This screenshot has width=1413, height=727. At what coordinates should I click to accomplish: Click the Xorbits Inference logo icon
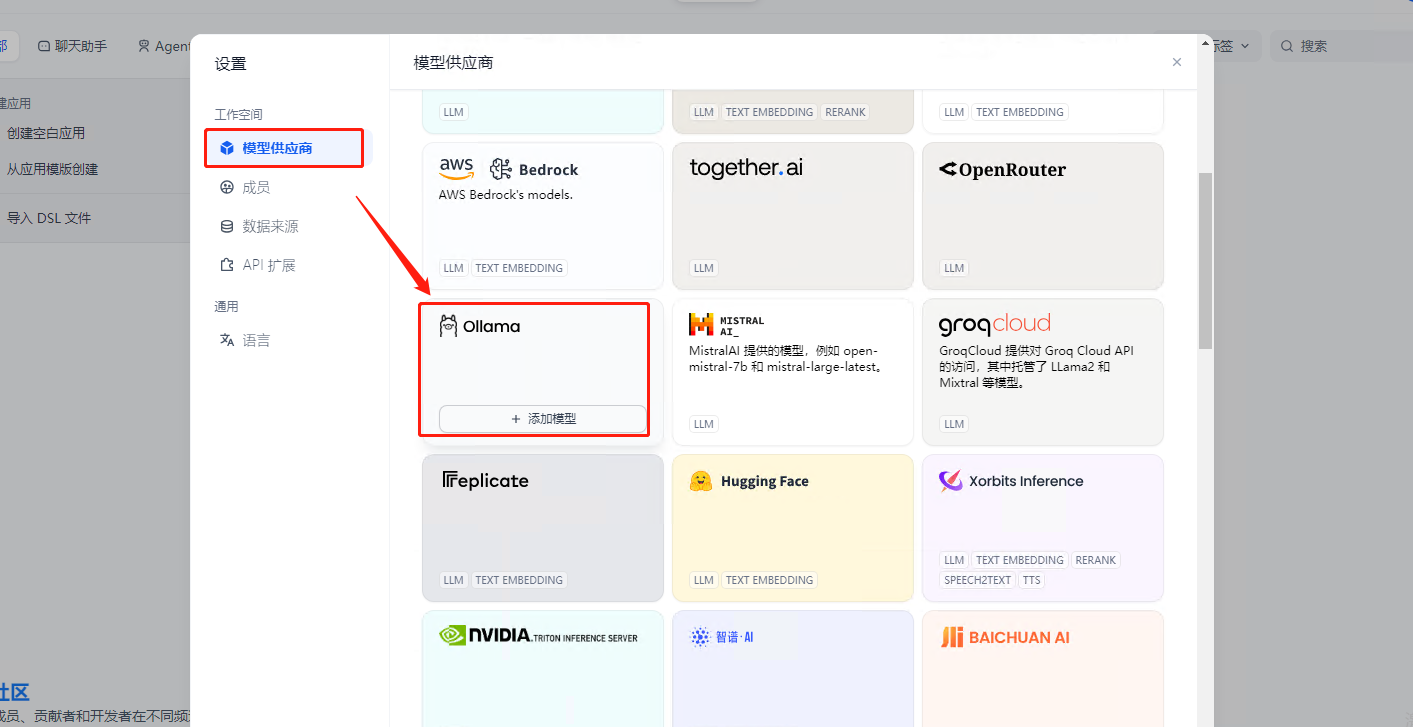point(950,481)
